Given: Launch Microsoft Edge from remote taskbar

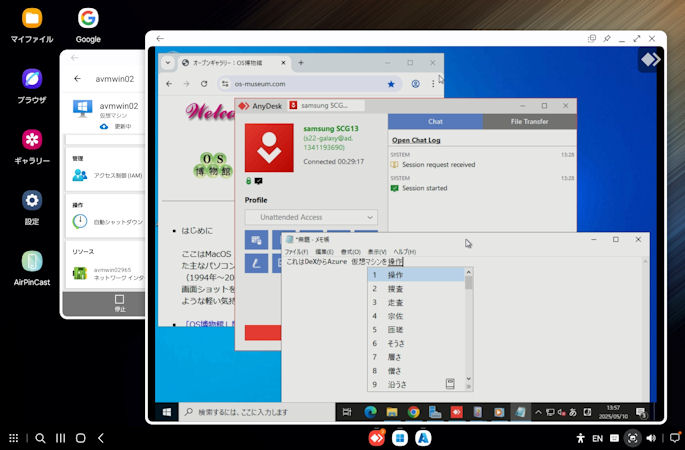Looking at the screenshot, I should (370, 412).
